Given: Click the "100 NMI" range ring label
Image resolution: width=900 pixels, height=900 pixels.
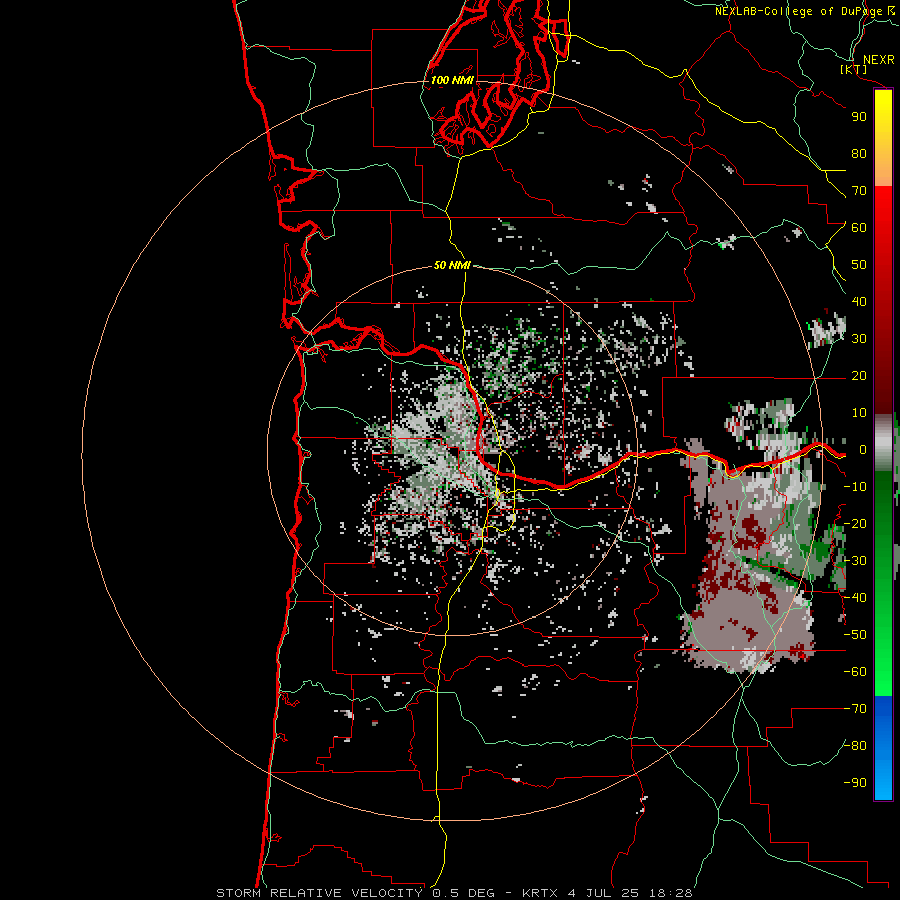Looking at the screenshot, I should tap(452, 80).
